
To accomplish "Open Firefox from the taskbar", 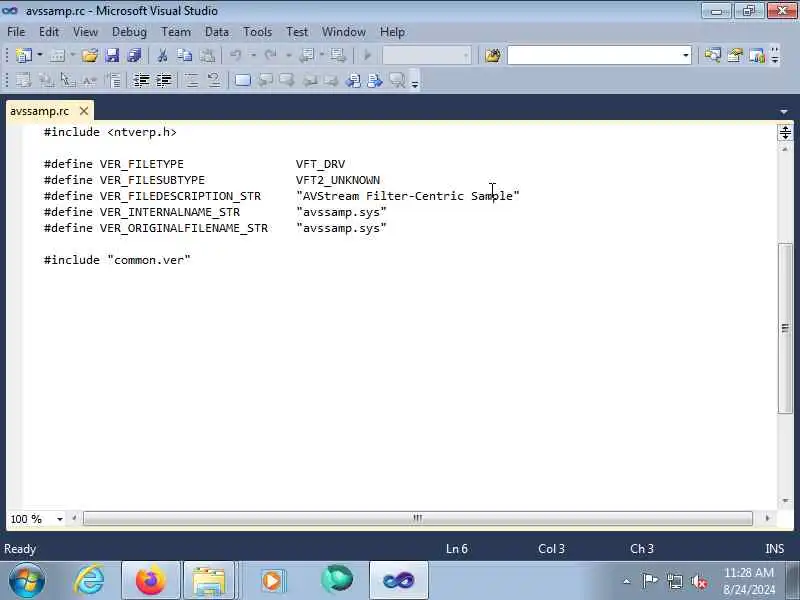I will [151, 581].
